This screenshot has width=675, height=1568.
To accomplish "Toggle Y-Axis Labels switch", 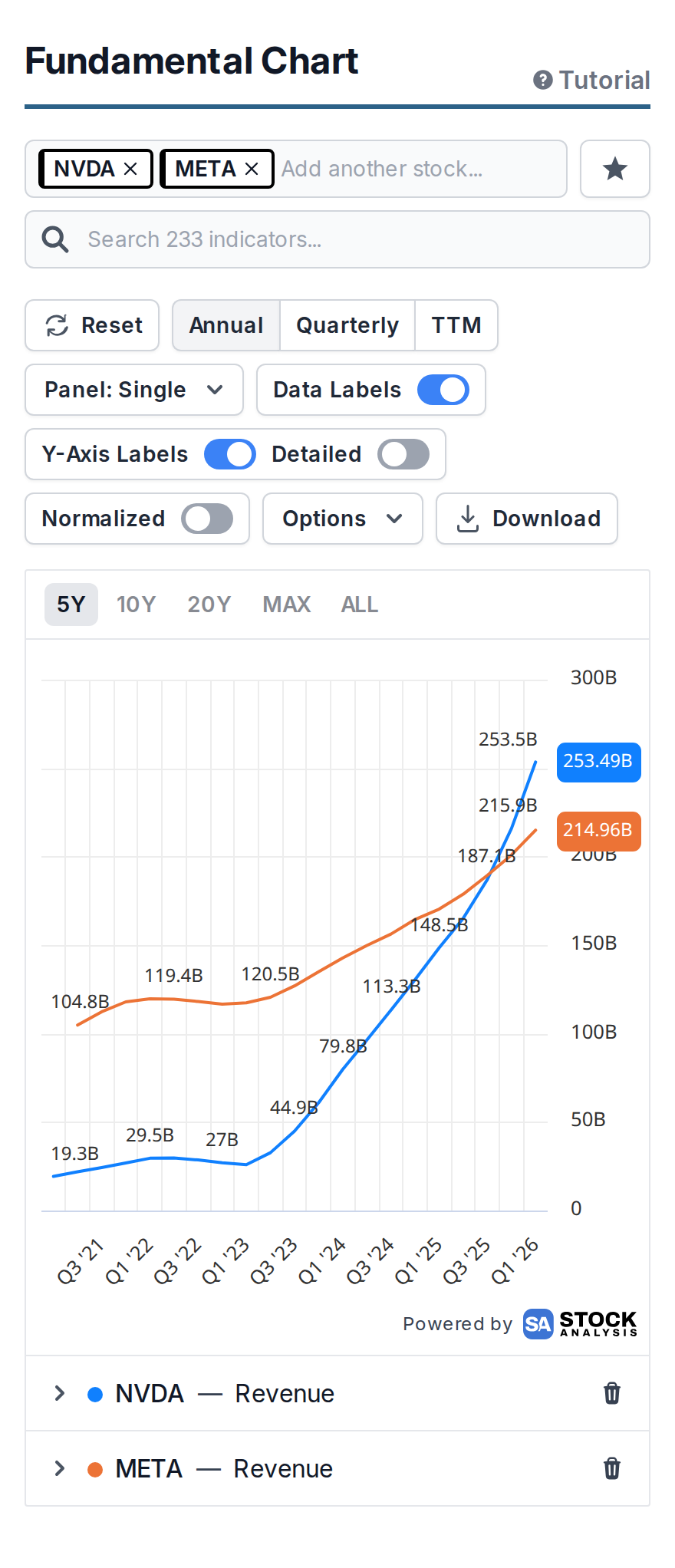I will click(230, 454).
